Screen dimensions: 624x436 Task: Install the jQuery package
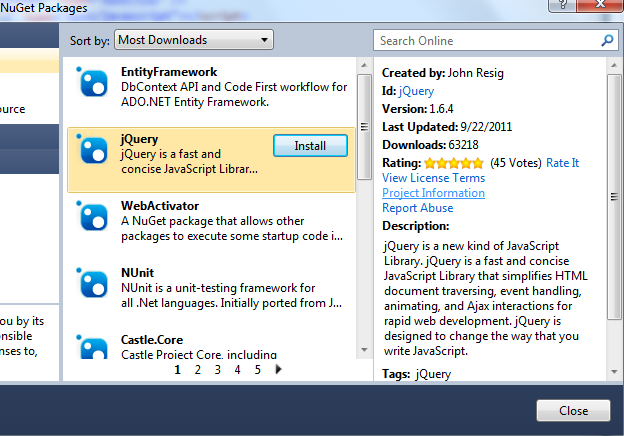[x=310, y=146]
